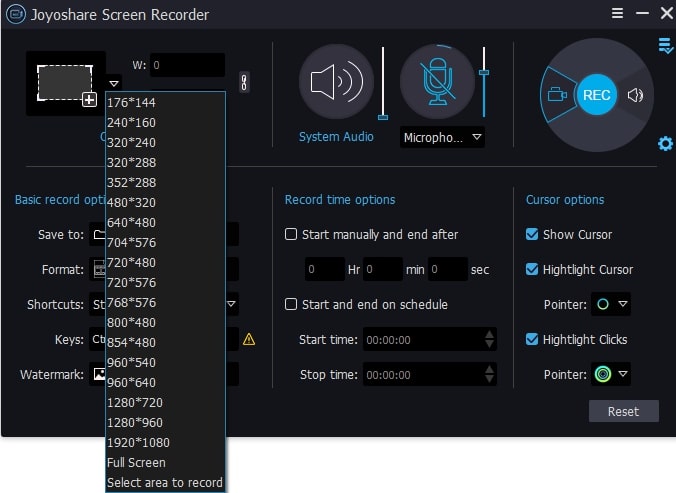Viewport: 676px width, 493px height.
Task: Select Full Screen capture option
Action: click(x=165, y=462)
